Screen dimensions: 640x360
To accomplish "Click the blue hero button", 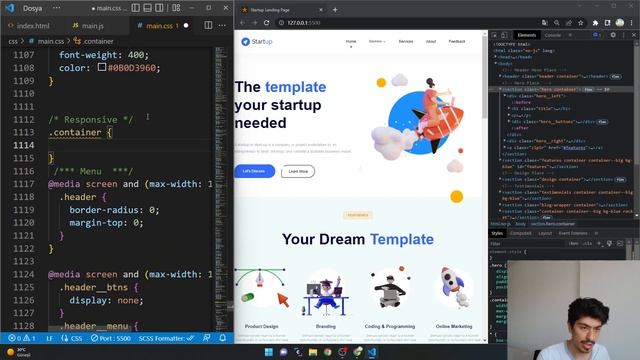I will 254,171.
